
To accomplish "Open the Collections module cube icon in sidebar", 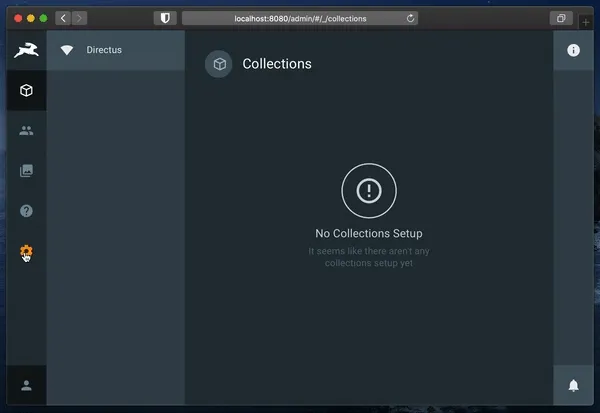I will (x=26, y=90).
